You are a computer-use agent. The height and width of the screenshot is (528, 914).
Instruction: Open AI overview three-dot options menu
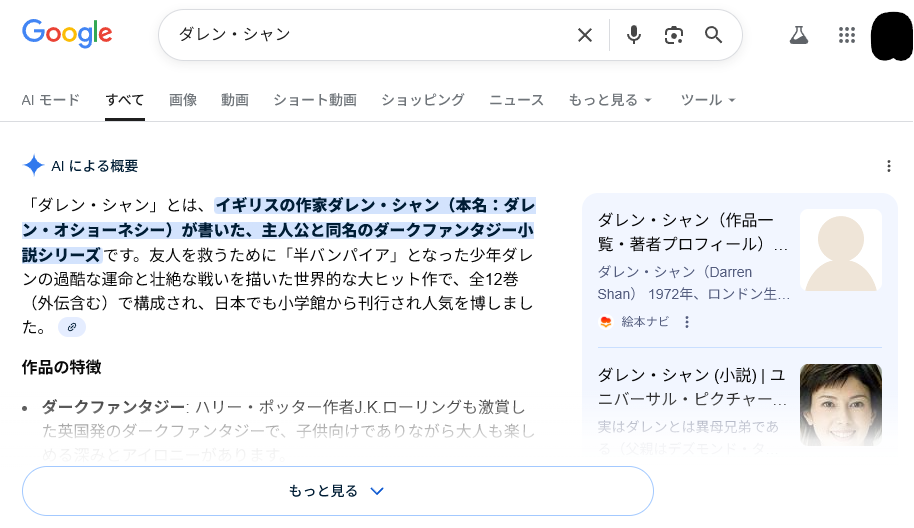coord(889,166)
